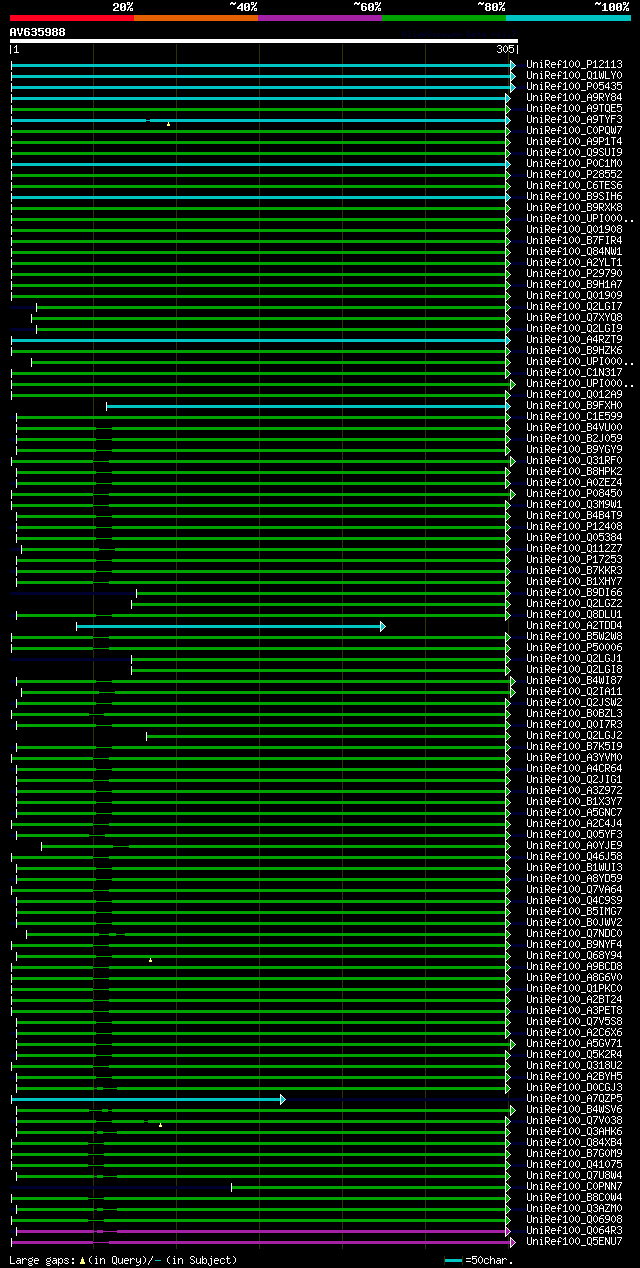Screen dimensions: 640x1268
Task: Select the label UniRef100_A4RZT9
Action: tap(574, 339)
